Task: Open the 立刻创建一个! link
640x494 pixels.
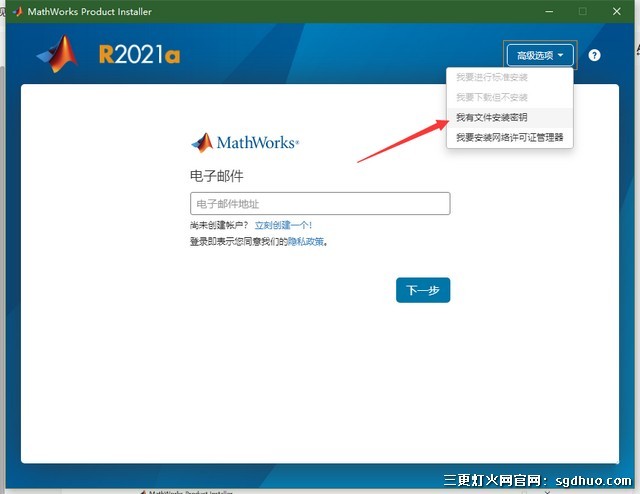Action: tap(283, 225)
